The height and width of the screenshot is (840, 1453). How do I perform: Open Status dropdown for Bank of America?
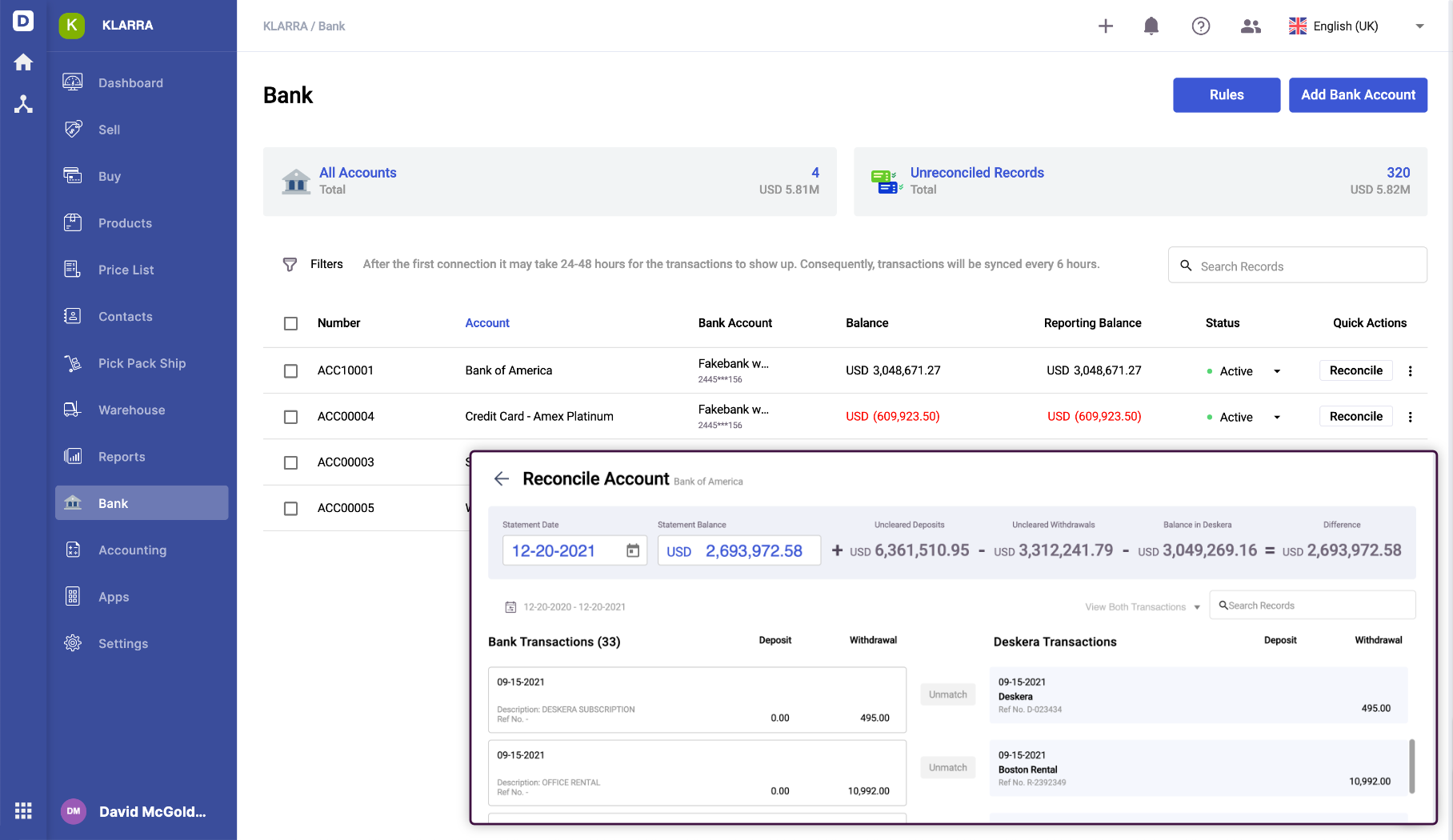coord(1277,371)
